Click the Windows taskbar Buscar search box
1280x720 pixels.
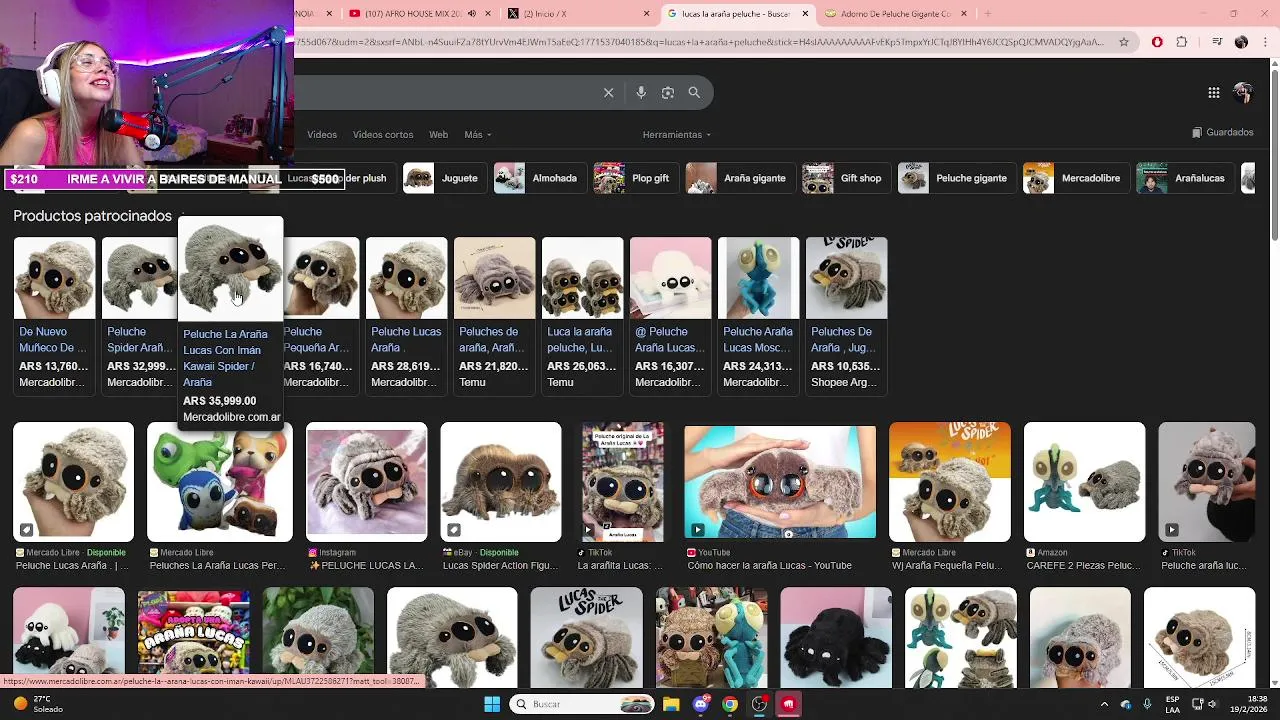(x=583, y=704)
